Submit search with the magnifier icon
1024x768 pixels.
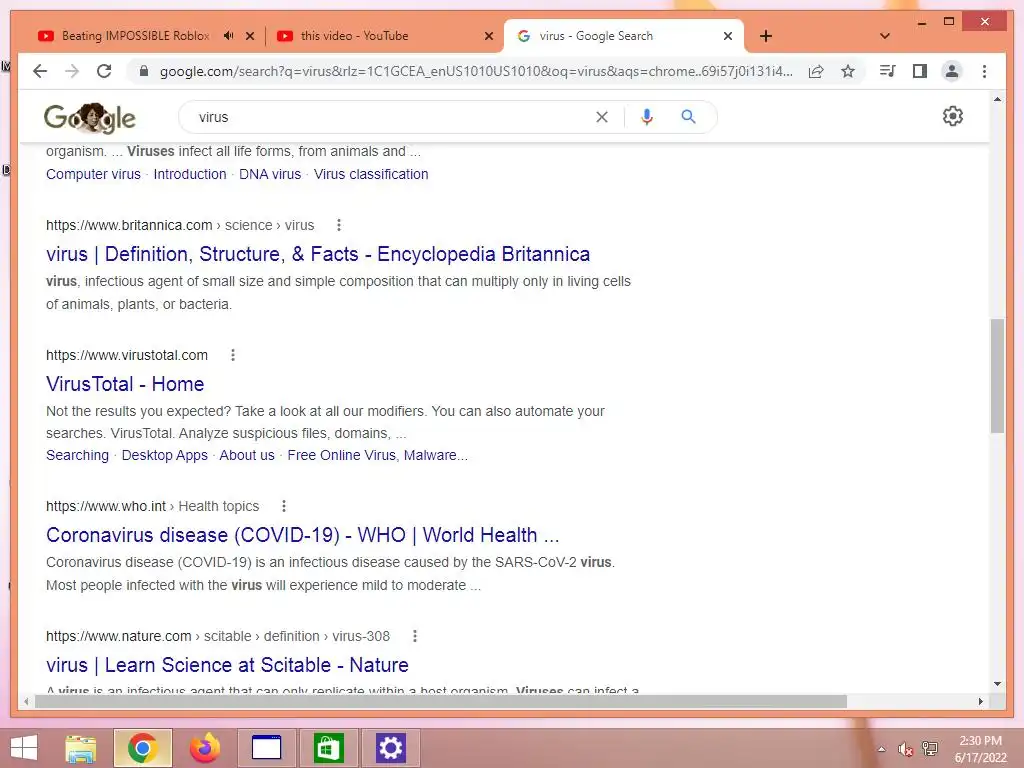(x=688, y=117)
